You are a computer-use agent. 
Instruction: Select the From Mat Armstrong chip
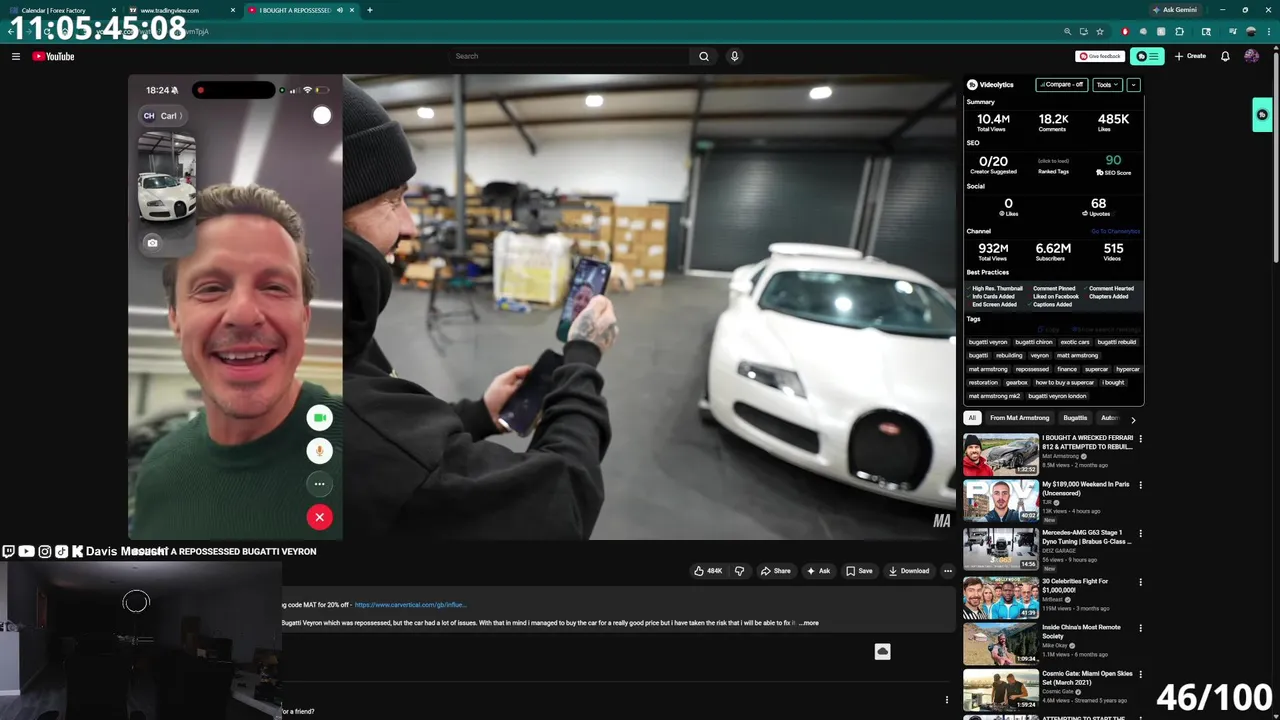pyautogui.click(x=1019, y=418)
